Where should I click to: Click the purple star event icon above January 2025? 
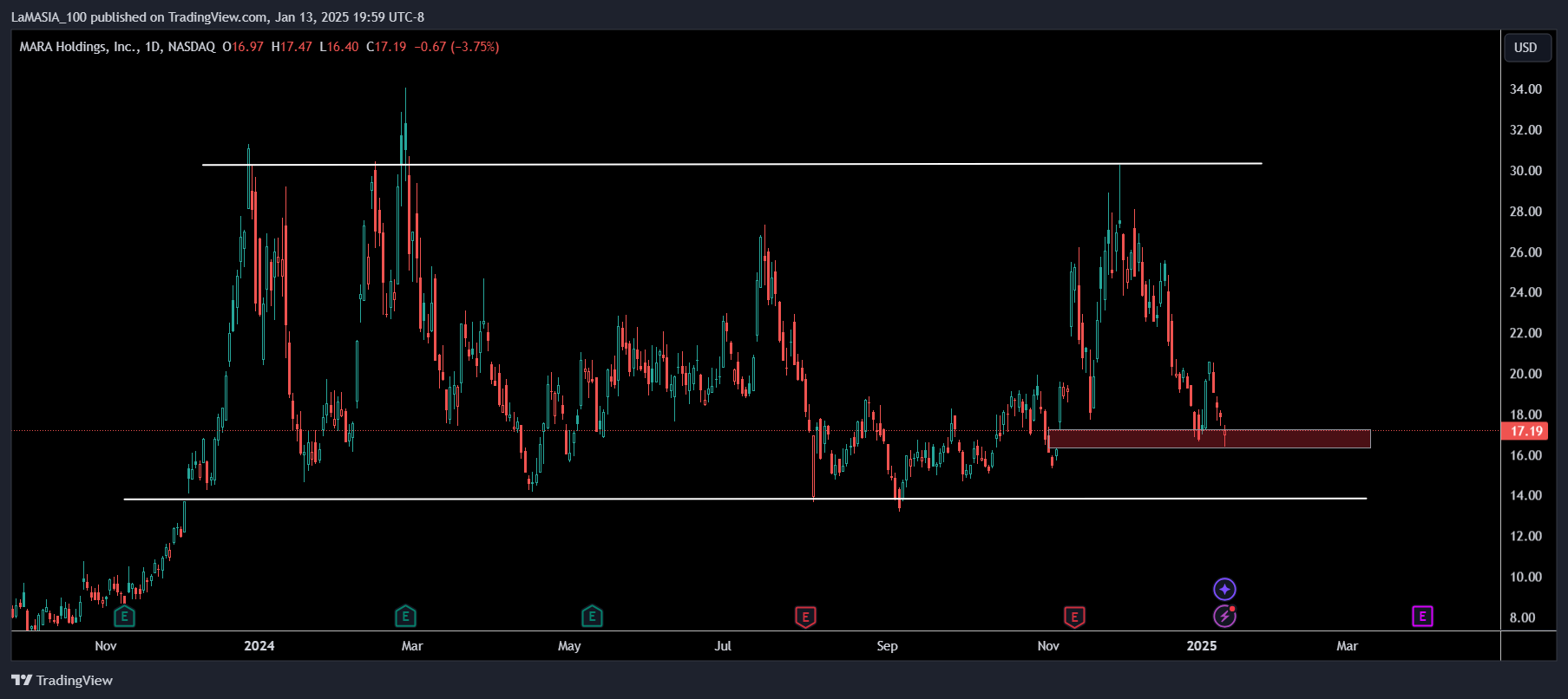[1224, 590]
